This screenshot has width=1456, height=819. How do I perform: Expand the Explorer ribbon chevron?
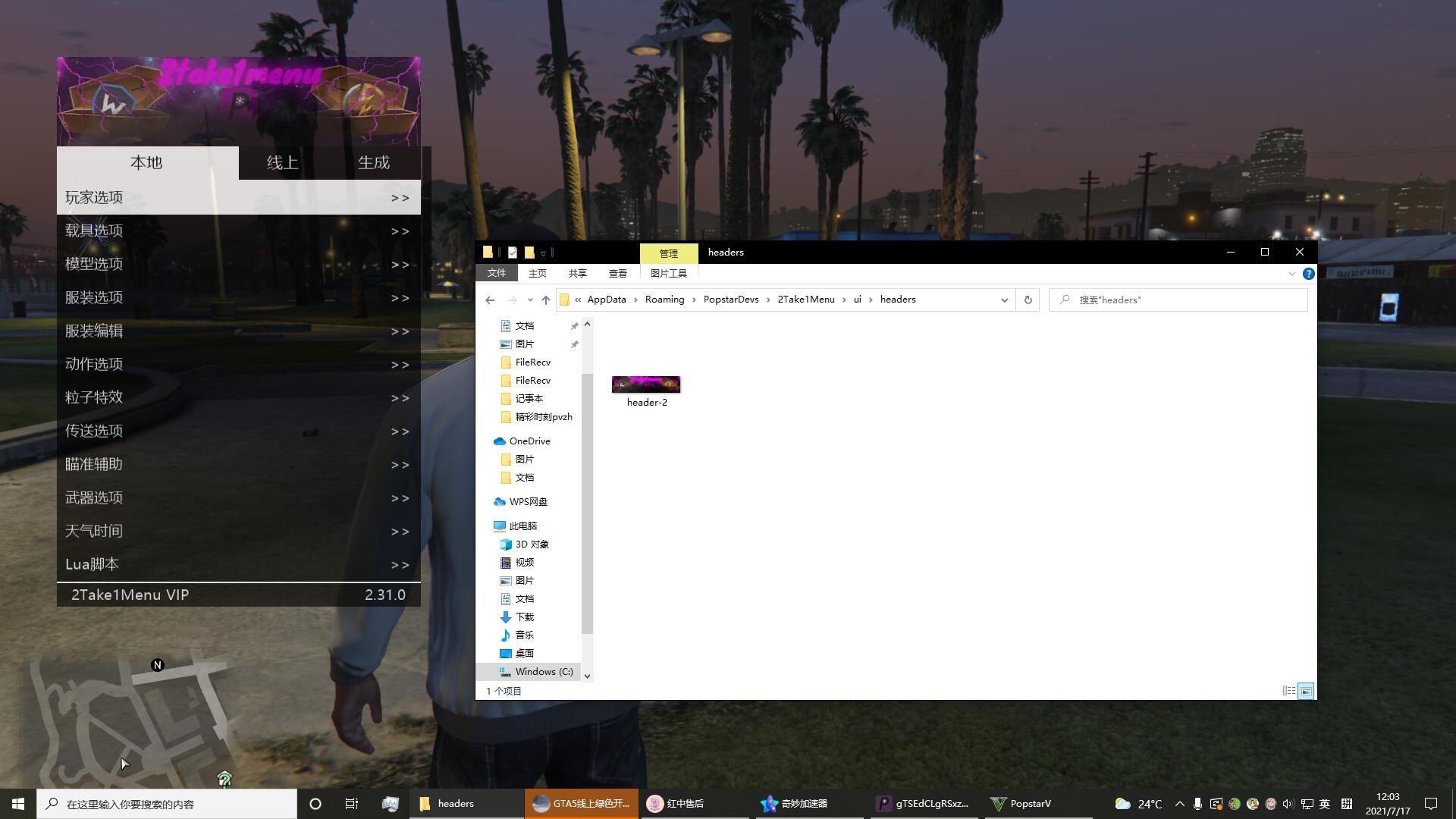(x=1292, y=274)
